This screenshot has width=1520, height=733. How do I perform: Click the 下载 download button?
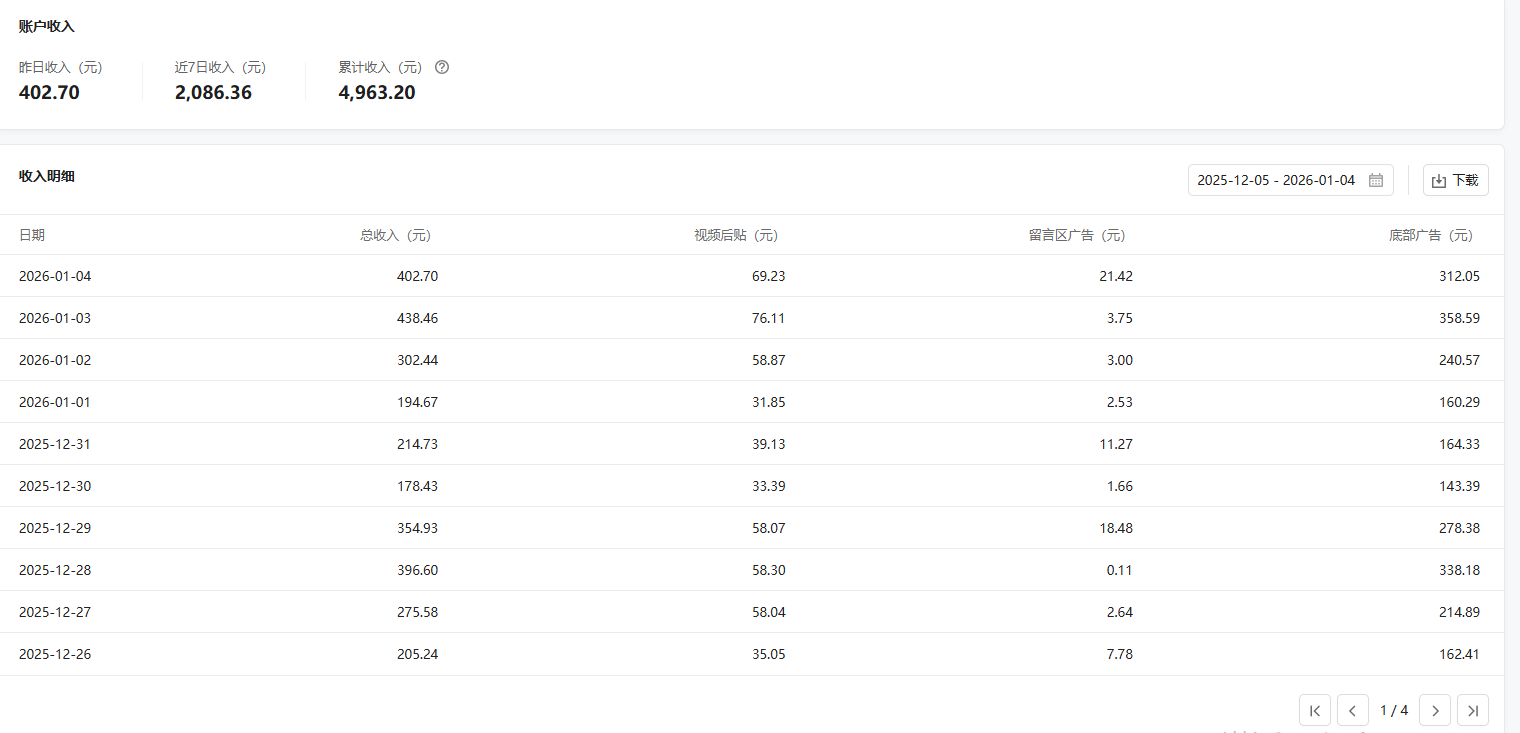click(1455, 181)
